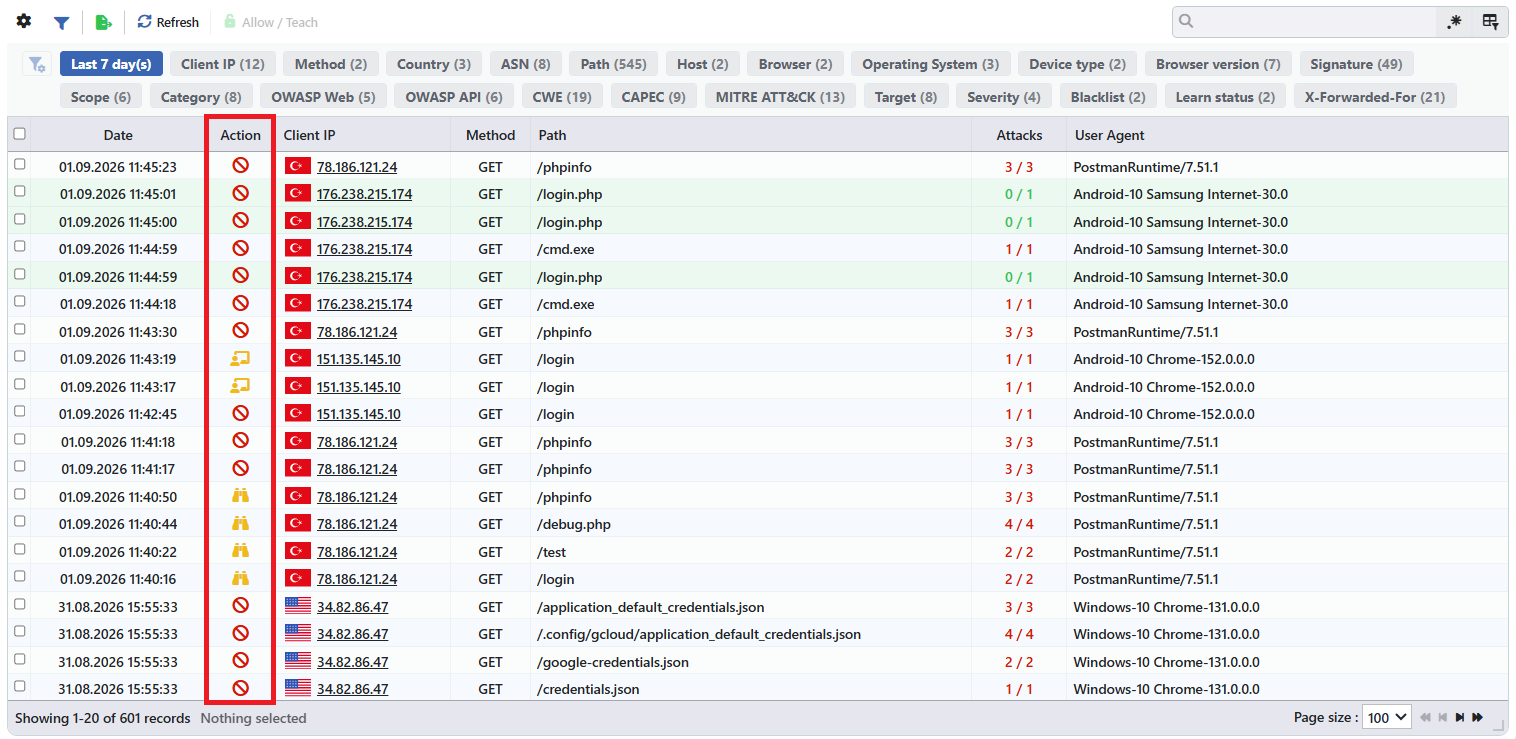Click the asterisk search options icon
1516x739 pixels.
1453,22
